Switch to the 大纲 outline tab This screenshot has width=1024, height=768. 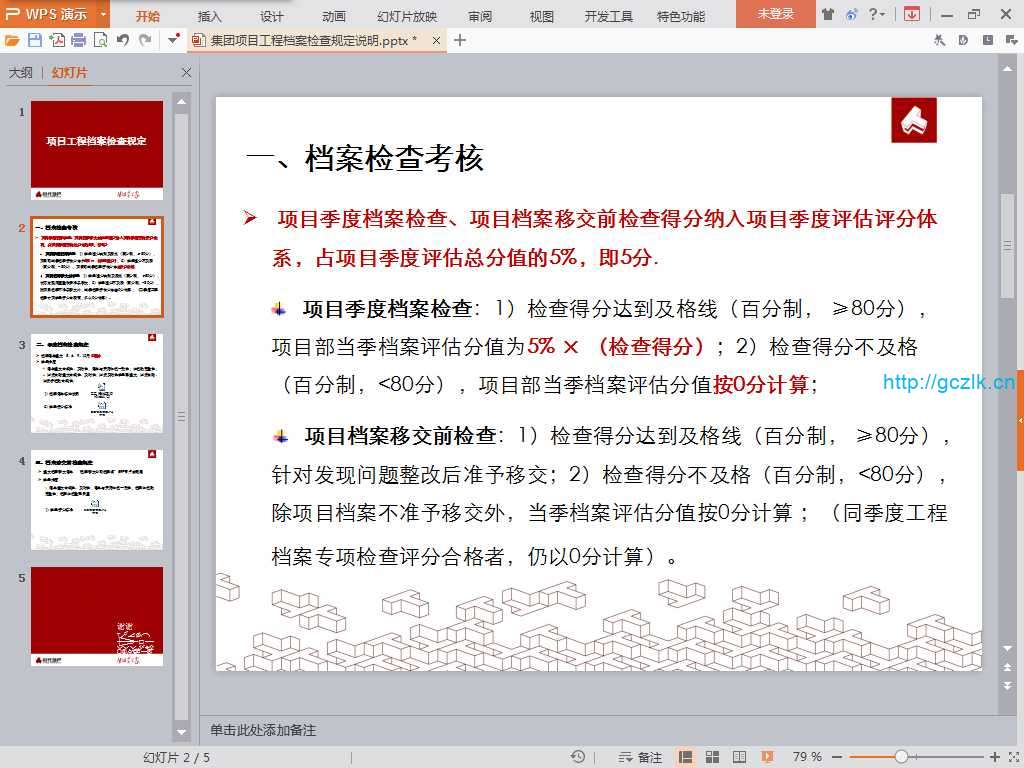[21, 73]
